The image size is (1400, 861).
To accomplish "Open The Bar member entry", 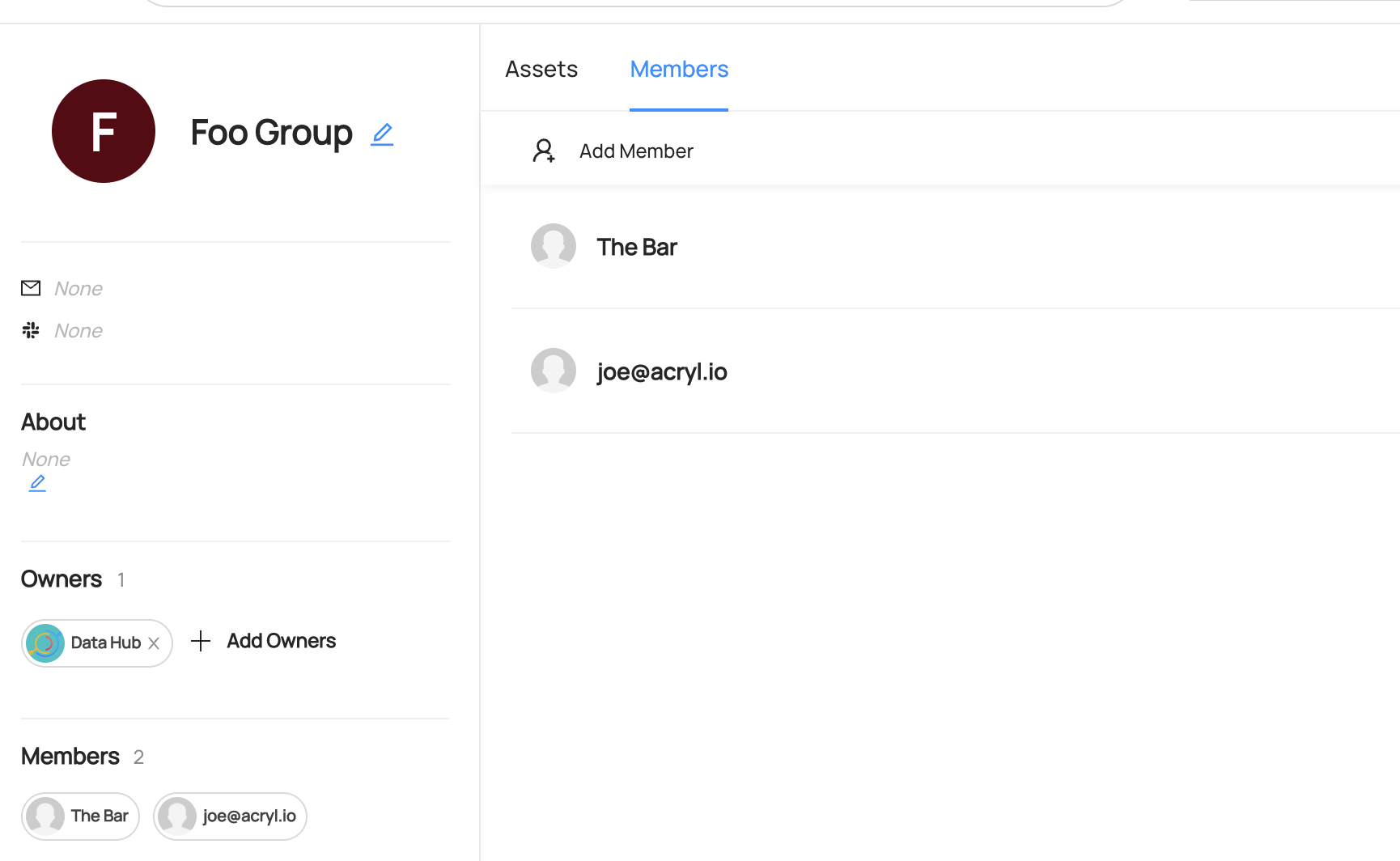I will tap(637, 247).
